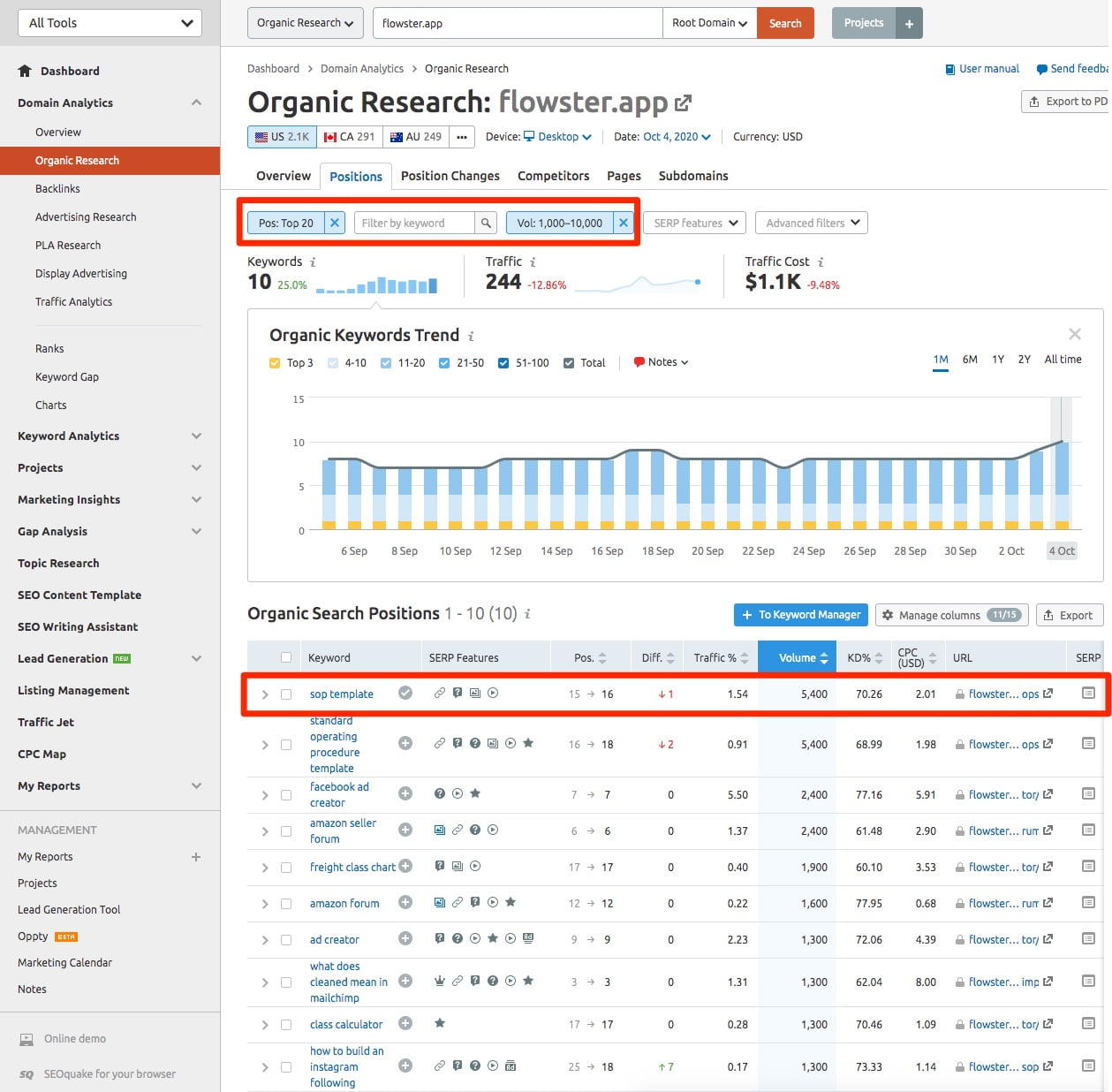Screen dimensions: 1112x1092
Task: Toggle the Total series checkbox
Action: pos(569,363)
